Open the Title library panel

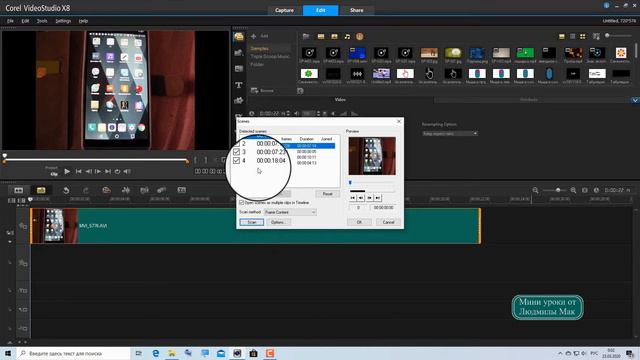(x=239, y=85)
